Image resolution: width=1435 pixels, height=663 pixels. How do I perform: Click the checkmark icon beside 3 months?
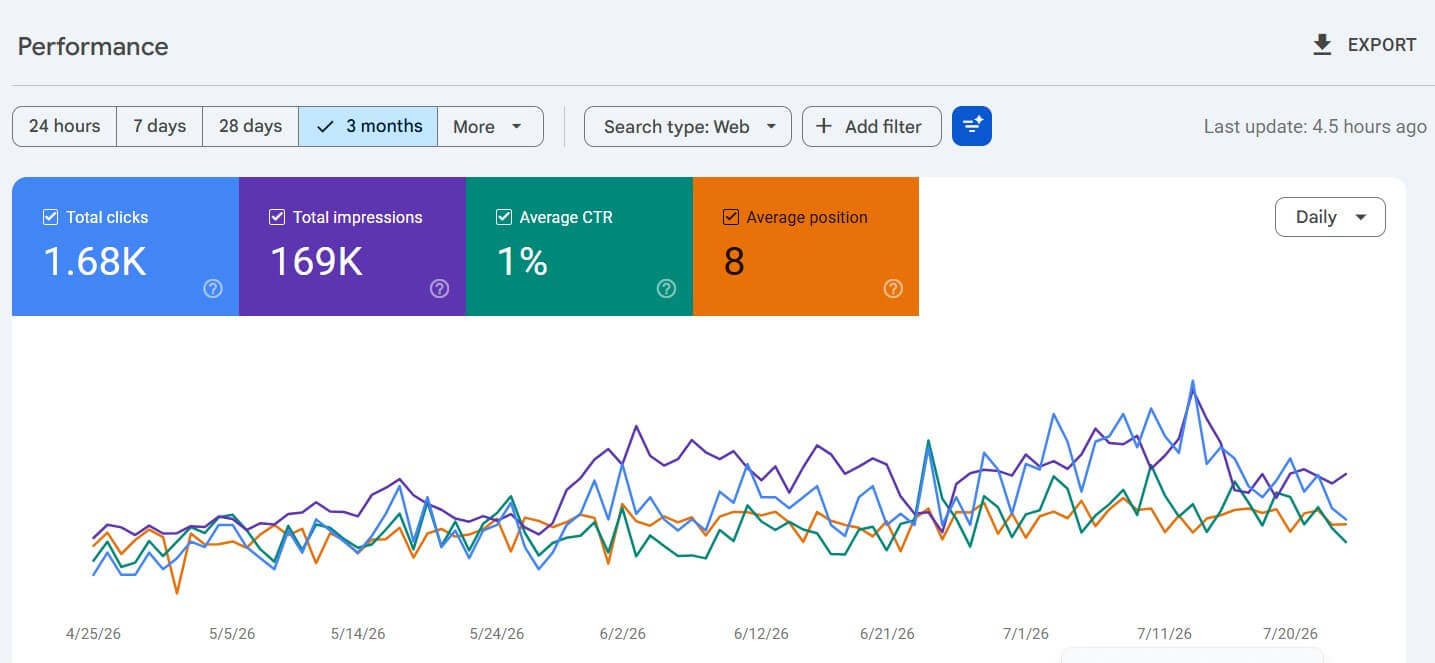click(x=324, y=126)
